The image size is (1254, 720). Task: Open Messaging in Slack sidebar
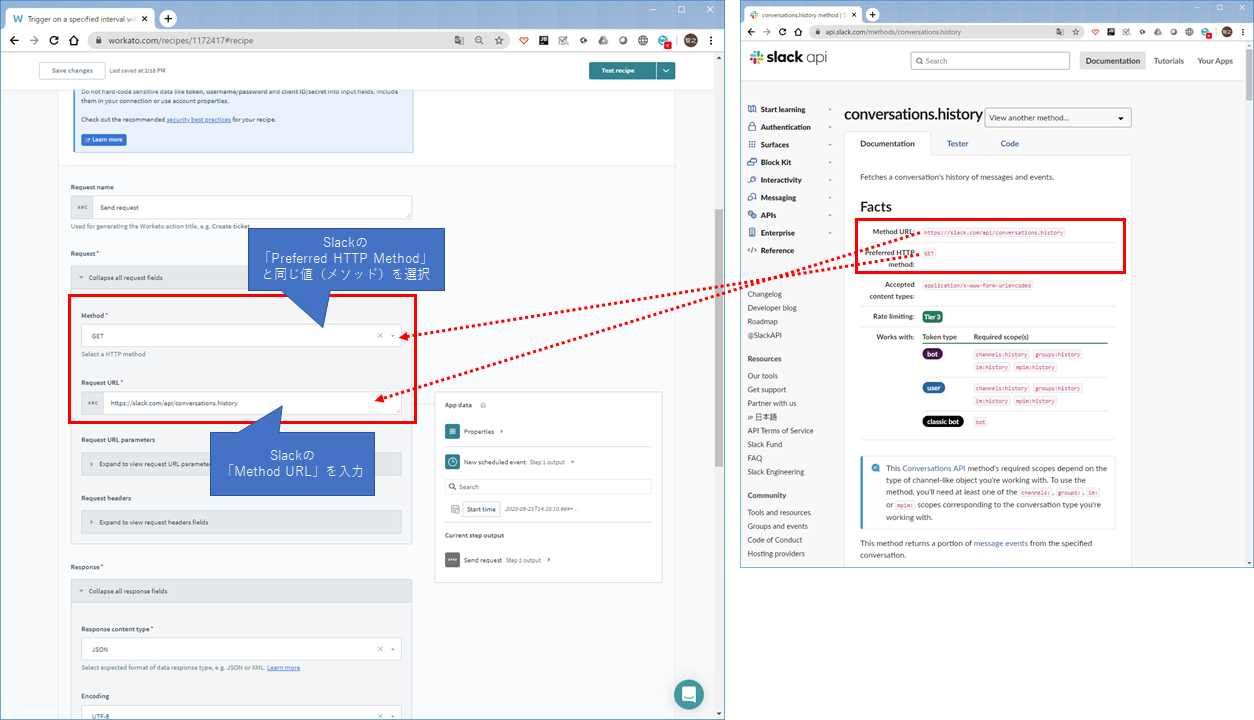point(778,198)
